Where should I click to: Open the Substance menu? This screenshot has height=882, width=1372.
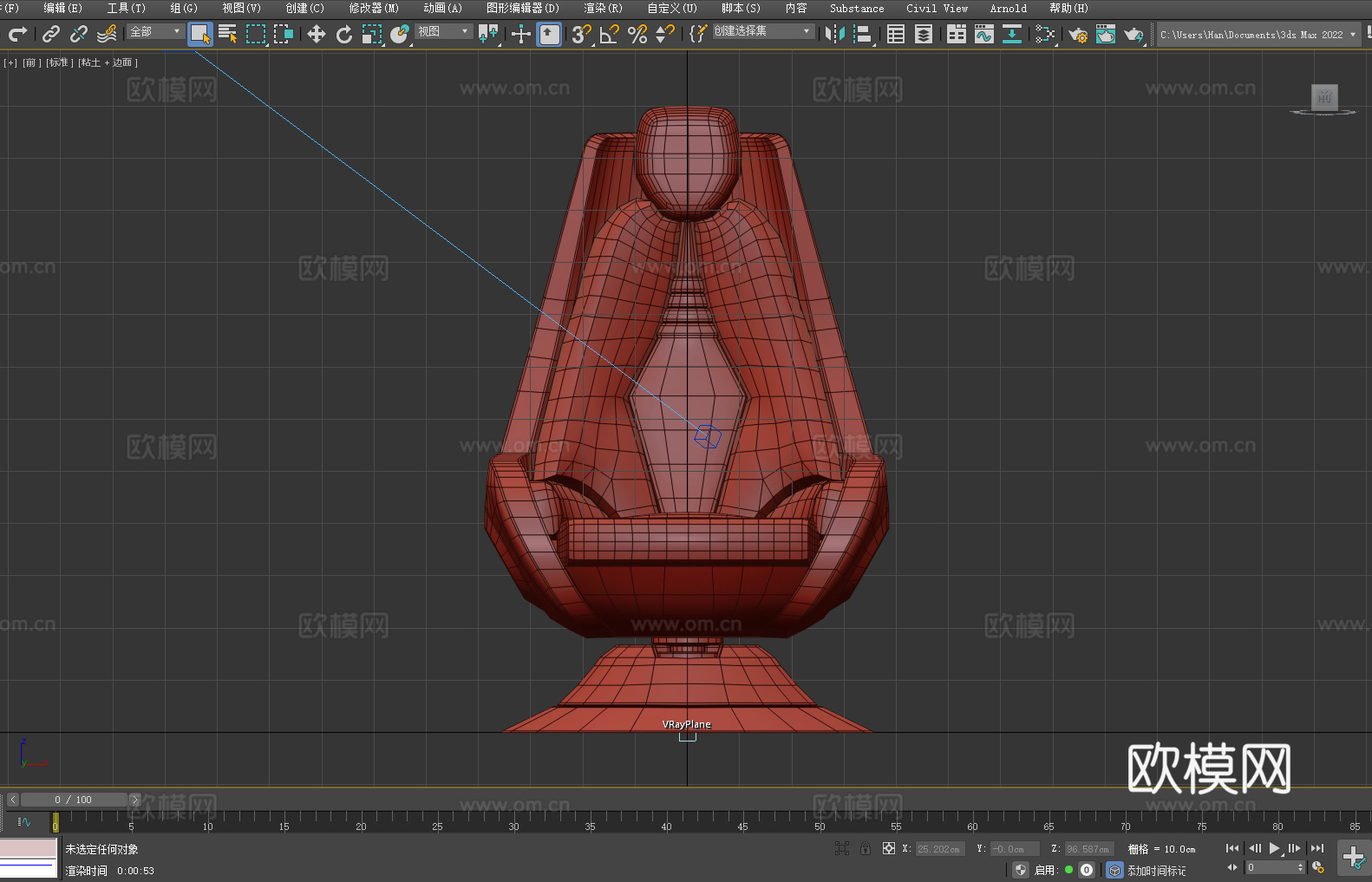857,8
